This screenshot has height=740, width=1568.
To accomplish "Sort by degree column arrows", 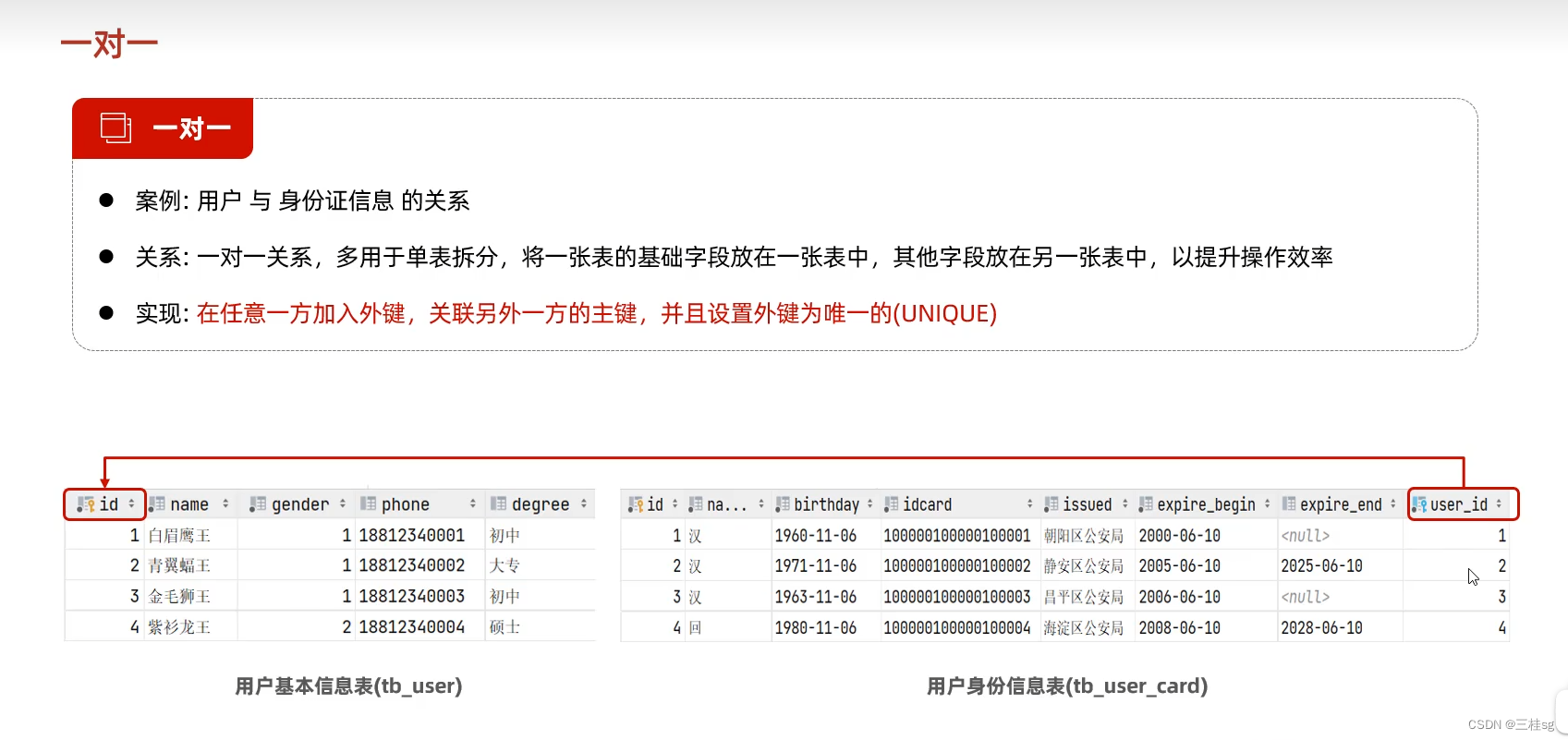I will point(584,504).
